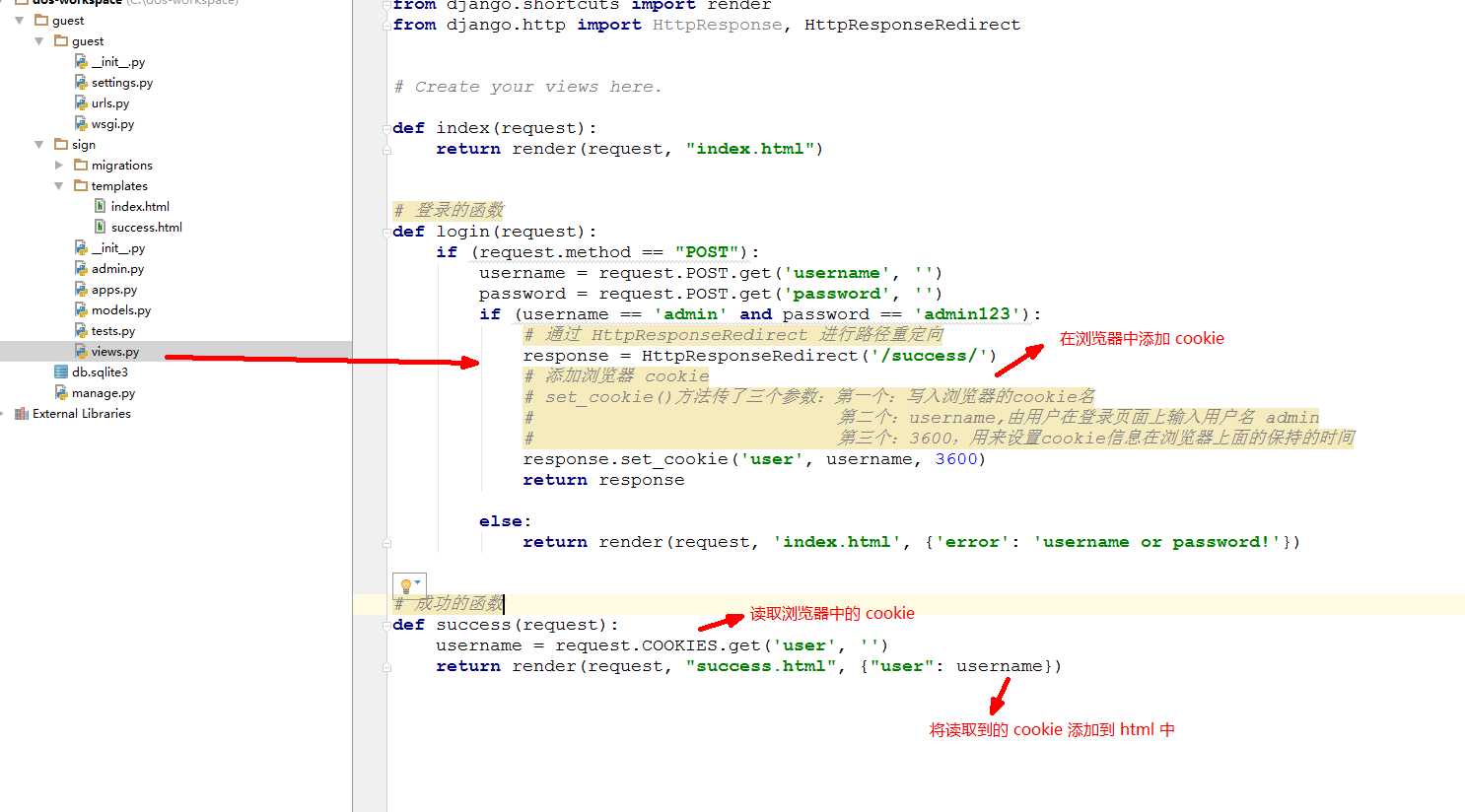Click fold end marker beside else return render line

pyautogui.click(x=386, y=543)
